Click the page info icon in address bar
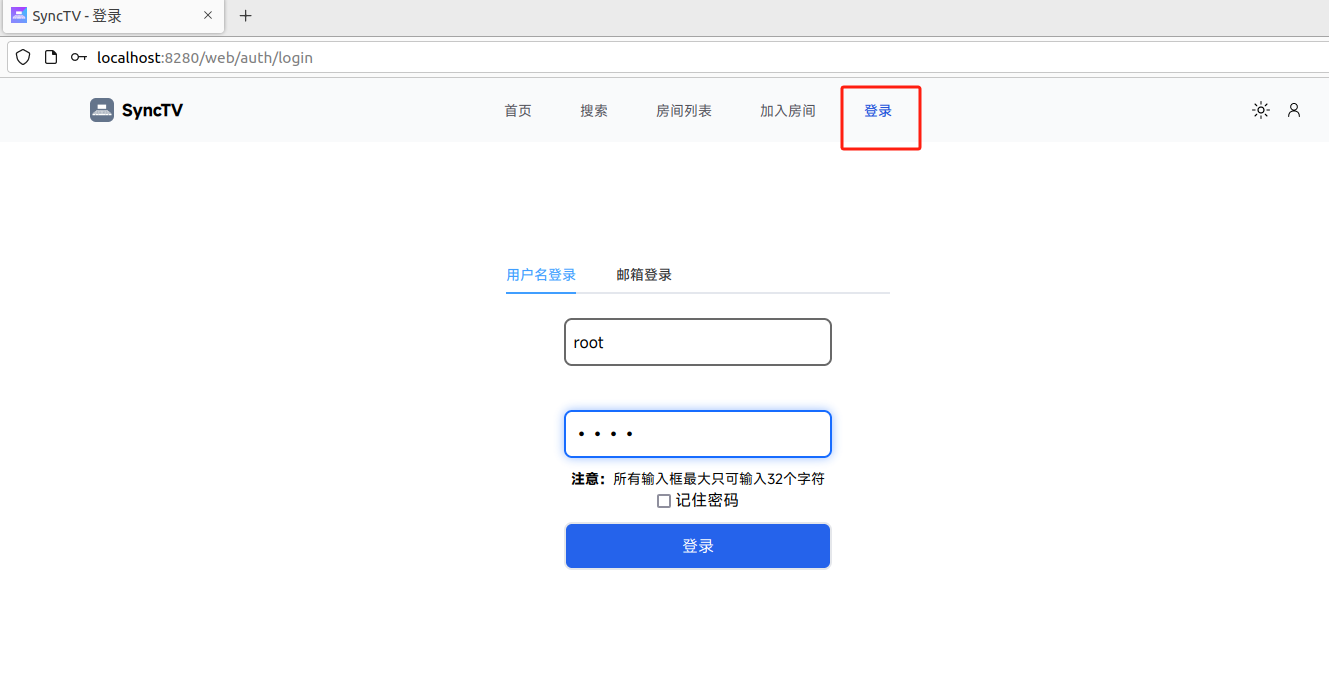Viewport: 1329px width, 700px height. pyautogui.click(x=51, y=57)
